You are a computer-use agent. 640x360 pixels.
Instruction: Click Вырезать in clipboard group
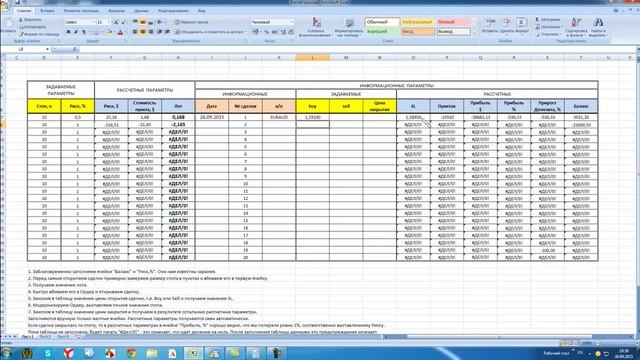[31, 20]
